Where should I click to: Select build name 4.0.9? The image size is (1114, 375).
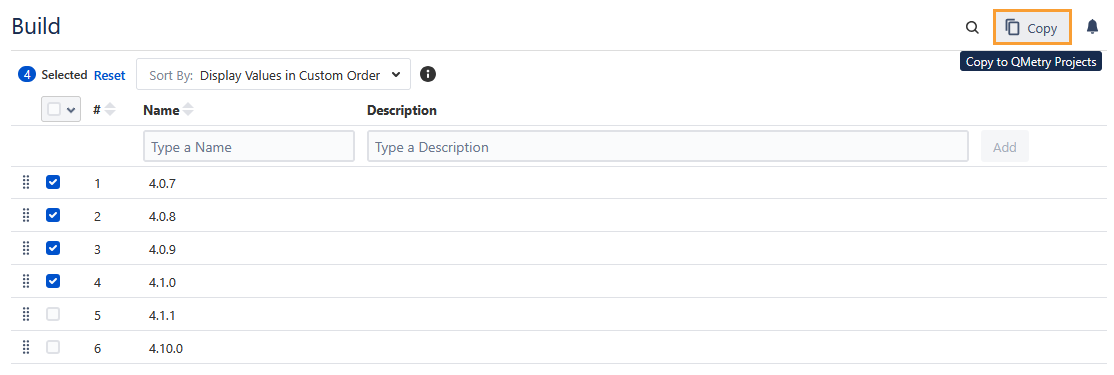(162, 250)
